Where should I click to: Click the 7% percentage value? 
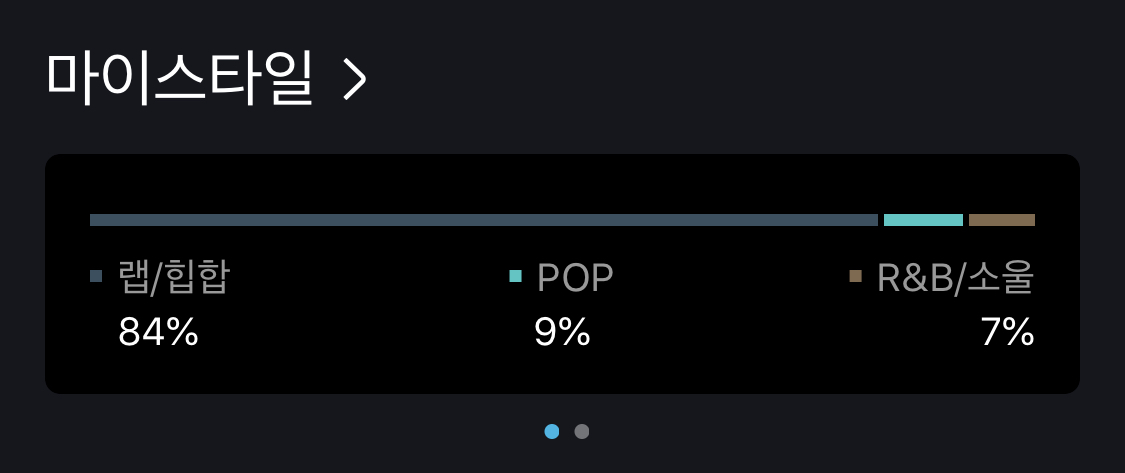point(1007,332)
